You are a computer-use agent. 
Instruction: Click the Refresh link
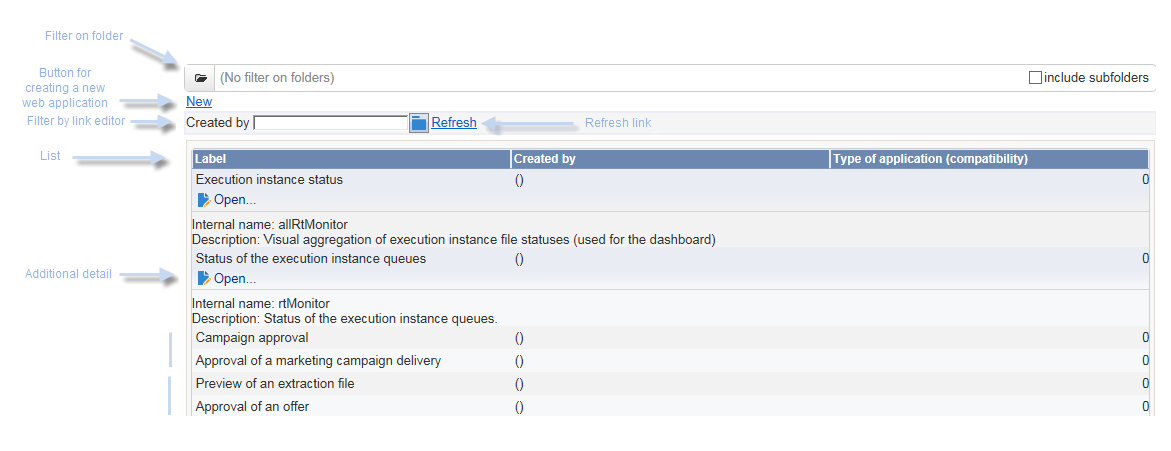(454, 122)
